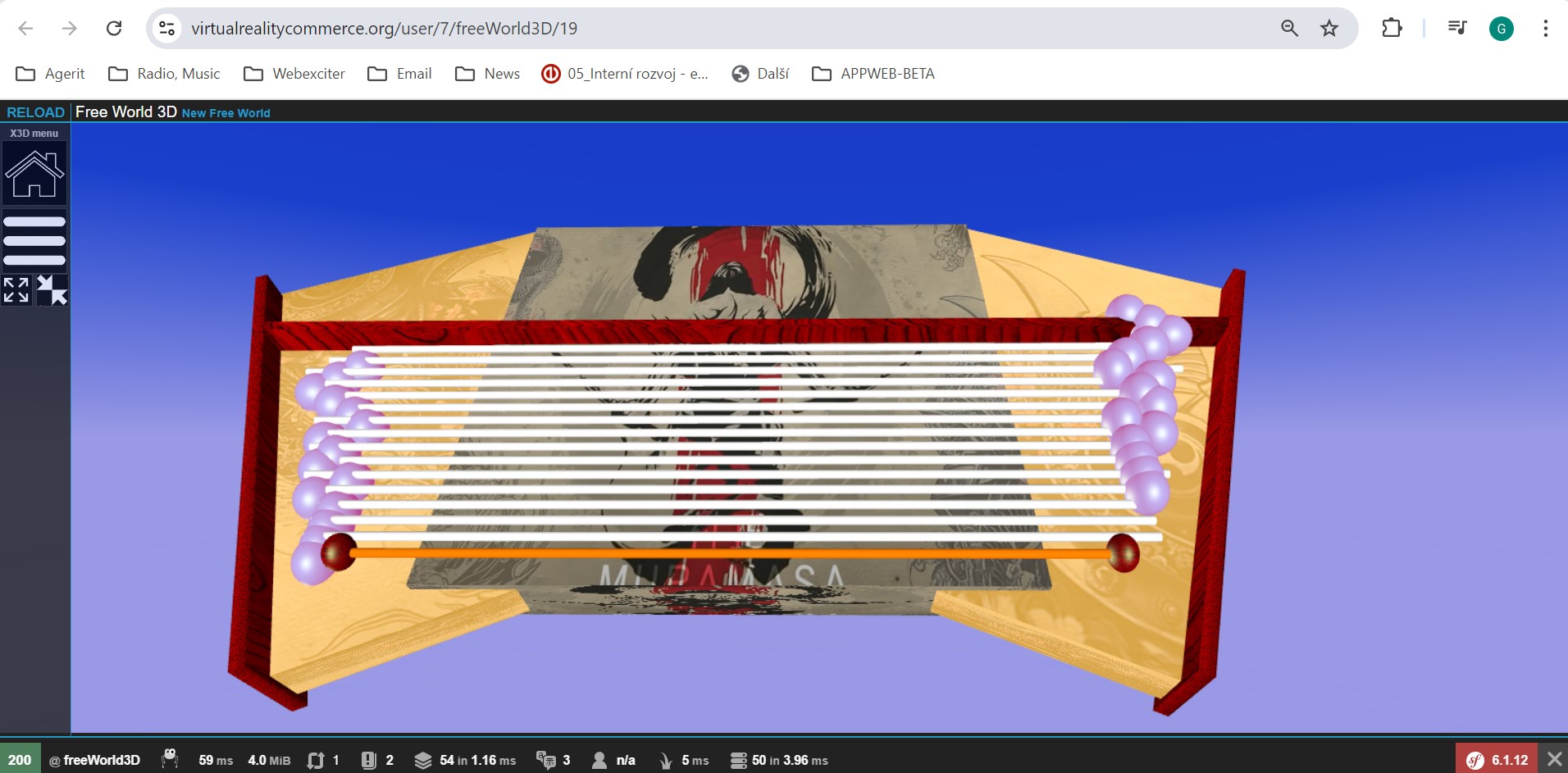The image size is (1568, 773).
Task: Open the security user n/a panel
Action: (x=613, y=760)
